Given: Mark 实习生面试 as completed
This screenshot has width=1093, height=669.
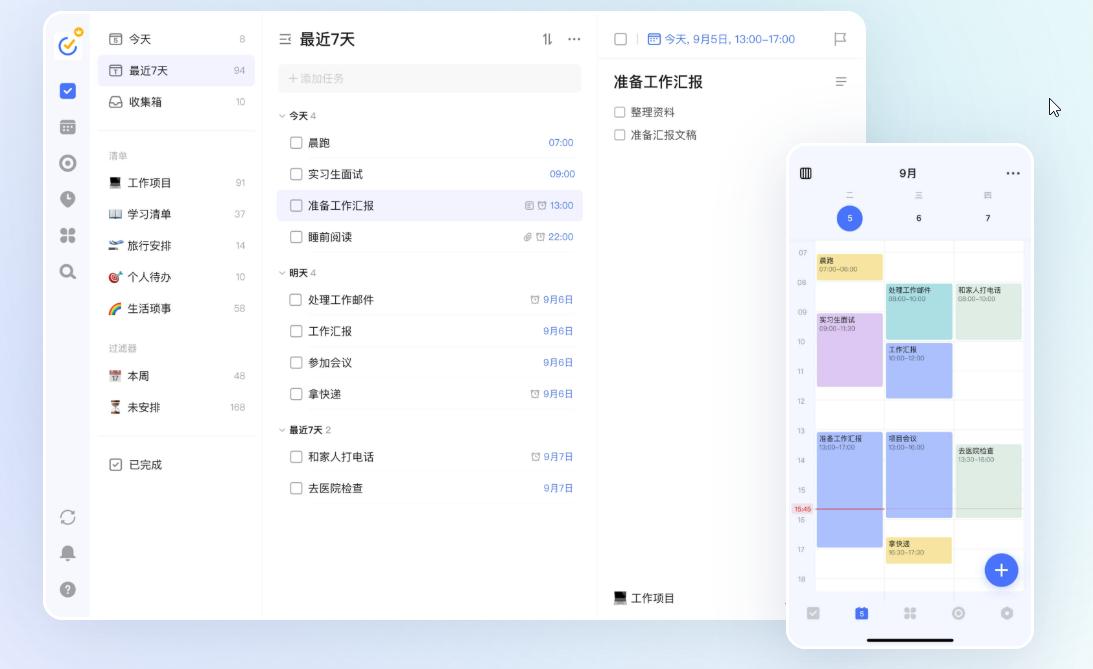Looking at the screenshot, I should point(296,174).
